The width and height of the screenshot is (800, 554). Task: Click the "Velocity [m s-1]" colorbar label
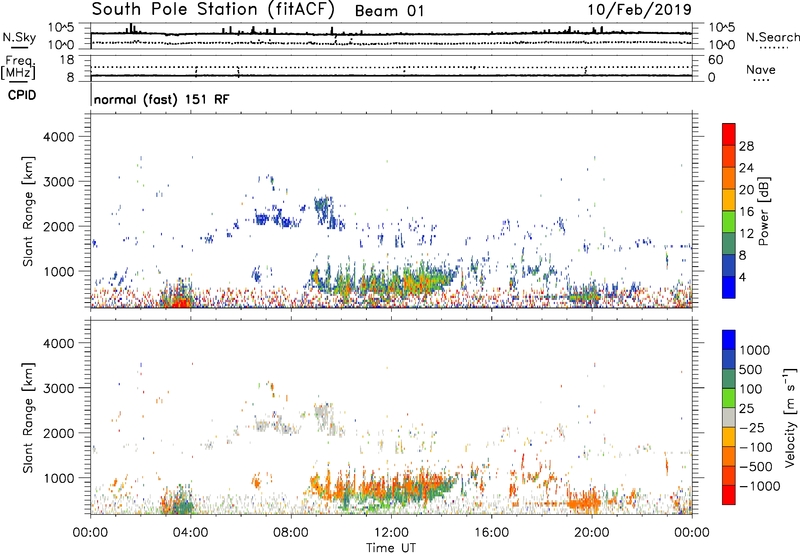click(x=790, y=417)
